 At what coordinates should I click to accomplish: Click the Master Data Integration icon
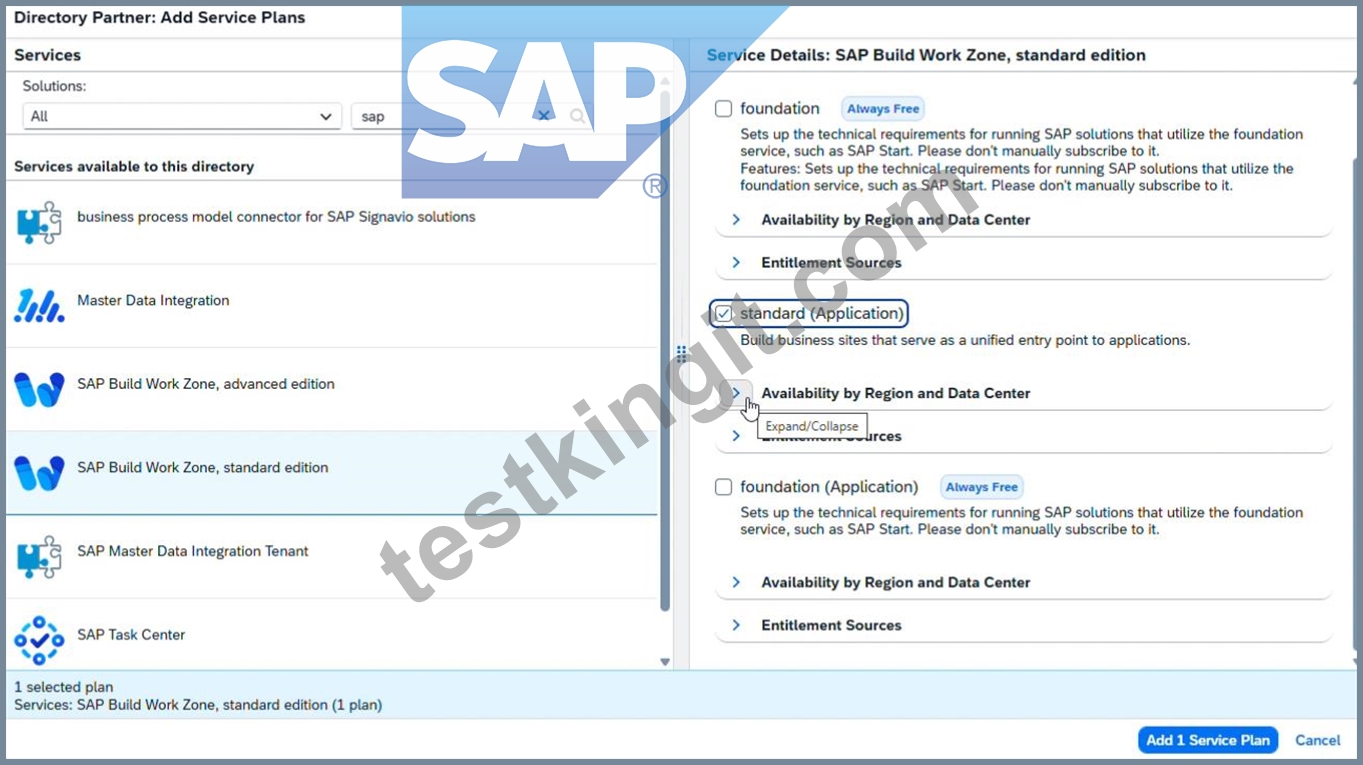pos(39,305)
